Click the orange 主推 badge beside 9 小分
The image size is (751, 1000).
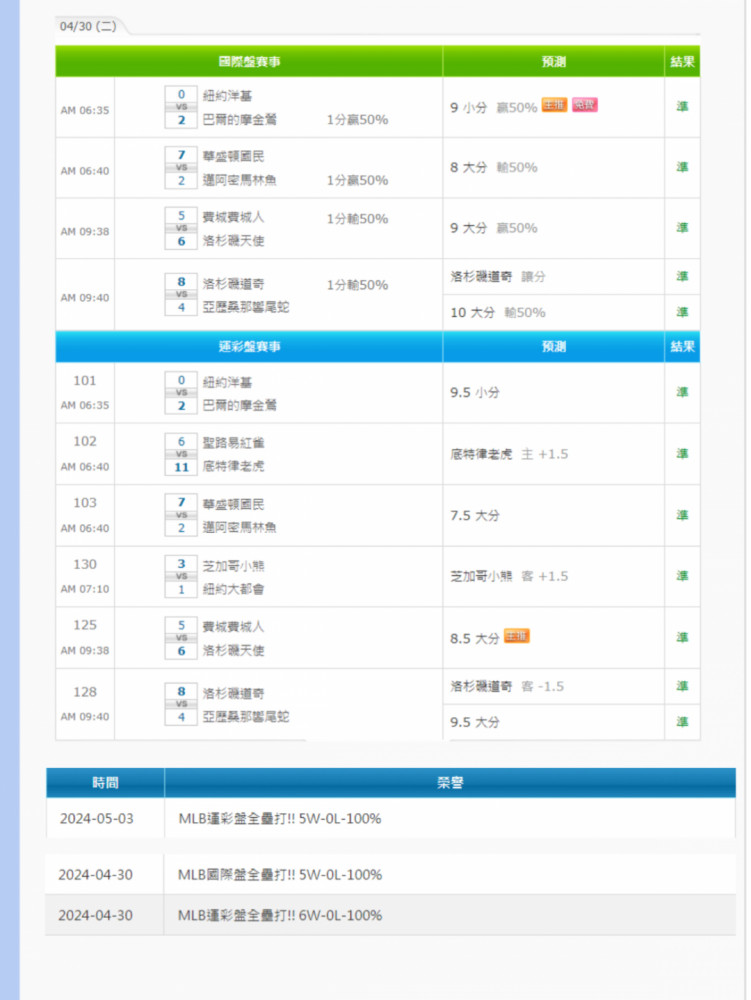click(554, 105)
